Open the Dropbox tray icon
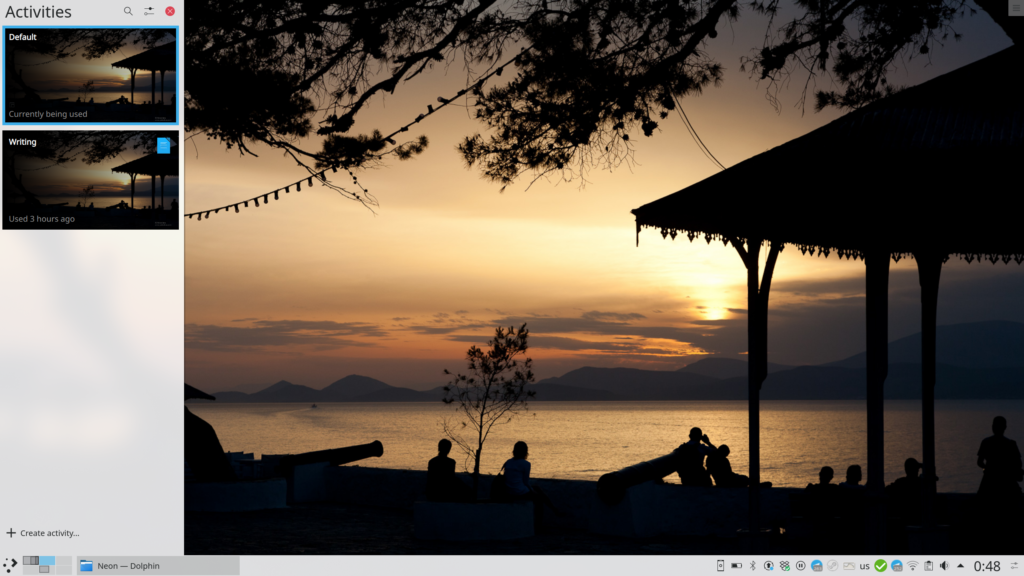The height and width of the screenshot is (576, 1024). pos(784,566)
